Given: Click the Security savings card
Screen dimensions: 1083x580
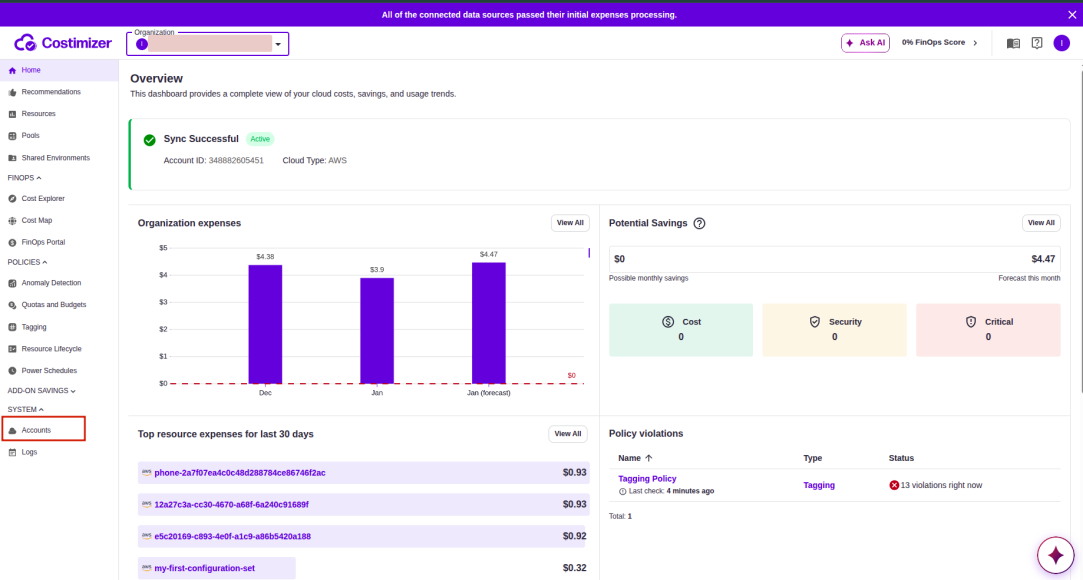Looking at the screenshot, I should (x=834, y=330).
